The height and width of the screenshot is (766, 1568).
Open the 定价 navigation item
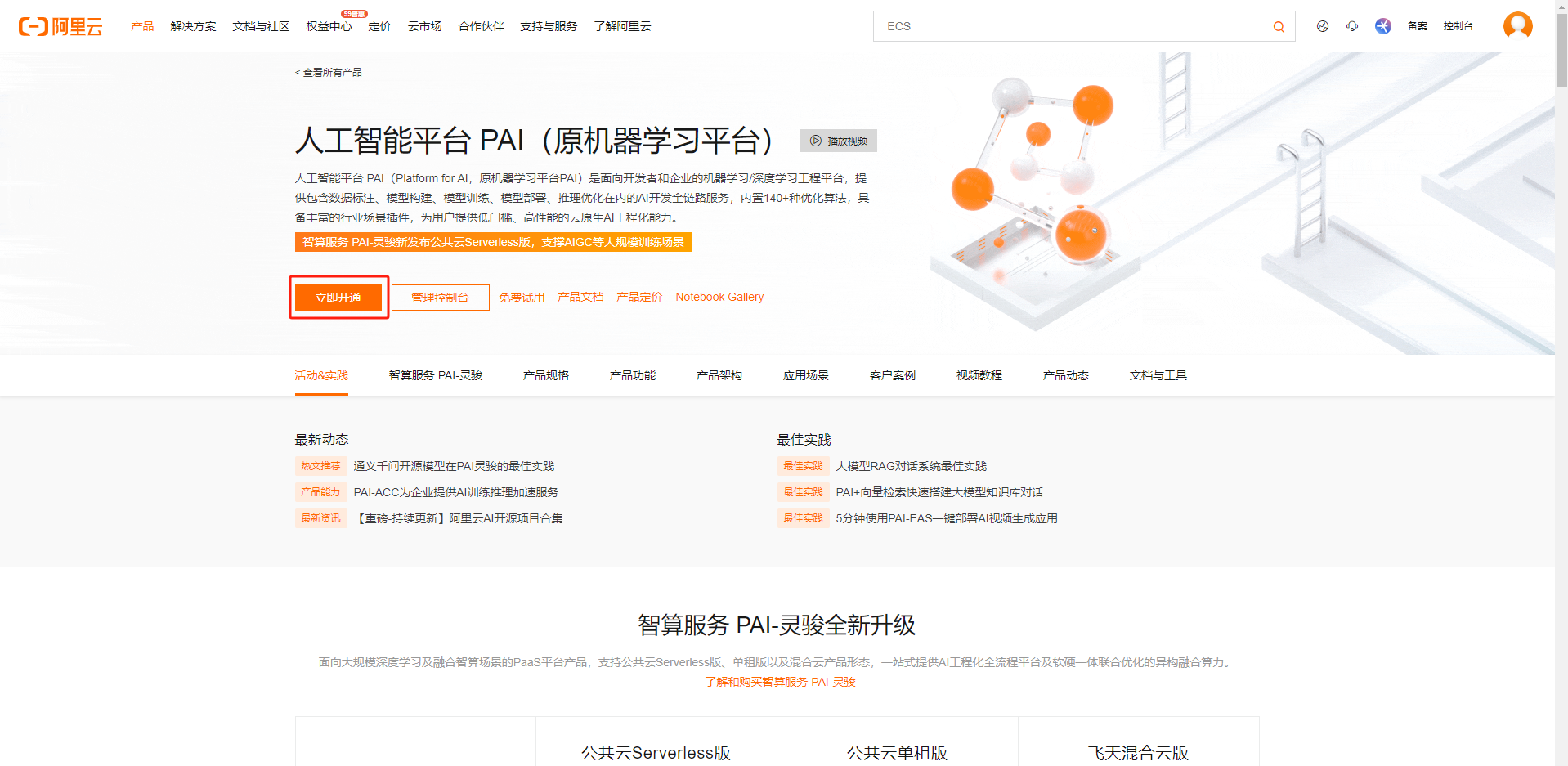pos(379,26)
